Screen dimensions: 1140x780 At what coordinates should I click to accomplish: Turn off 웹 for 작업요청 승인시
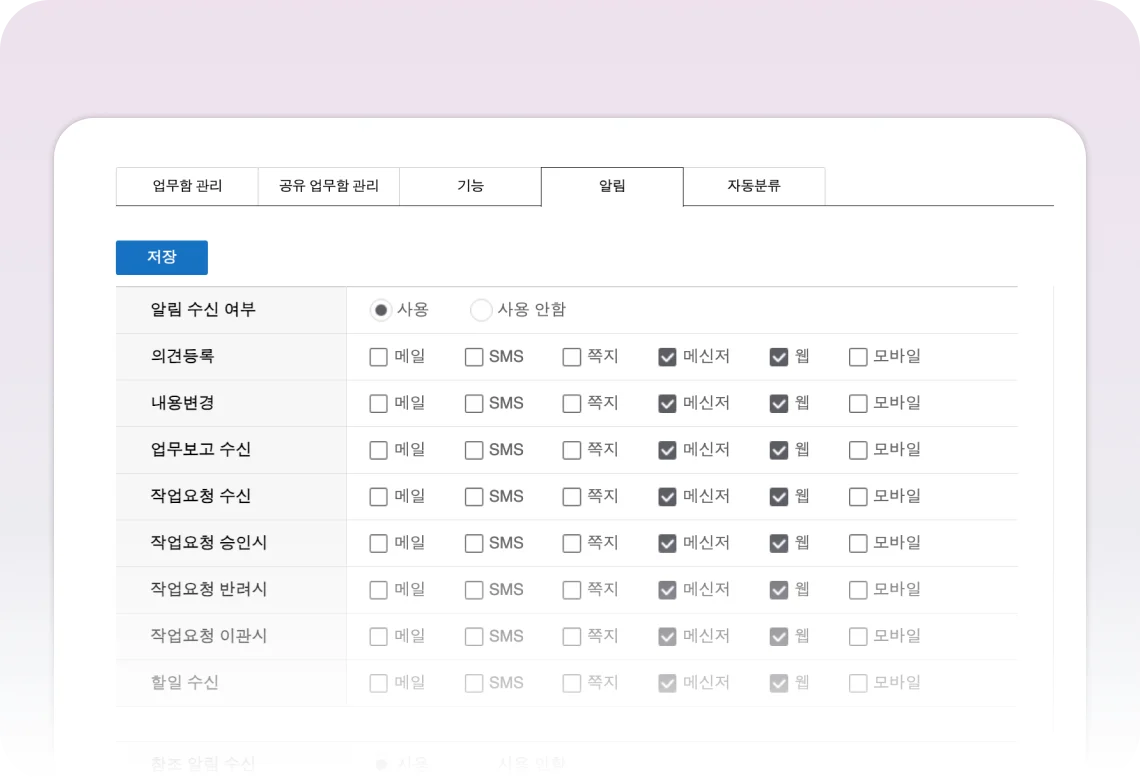coord(779,543)
